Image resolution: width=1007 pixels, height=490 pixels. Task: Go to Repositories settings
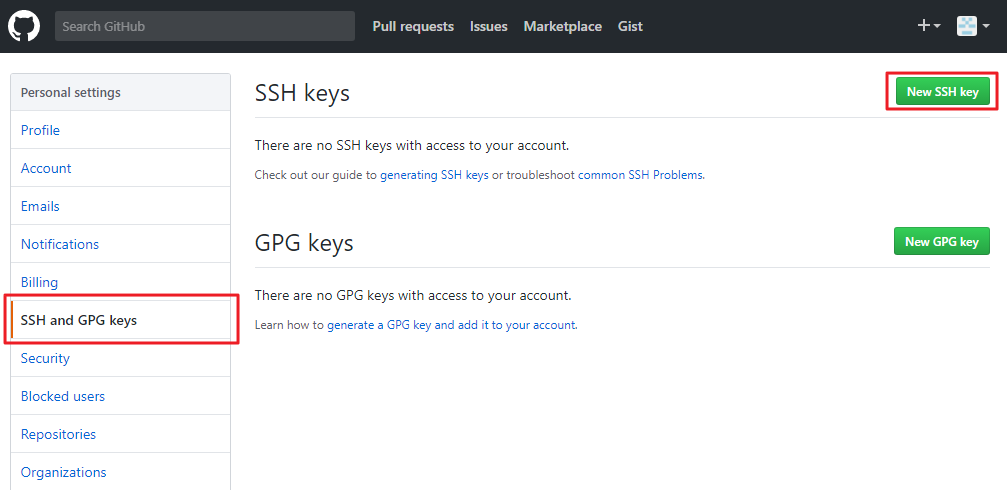click(x=121, y=434)
